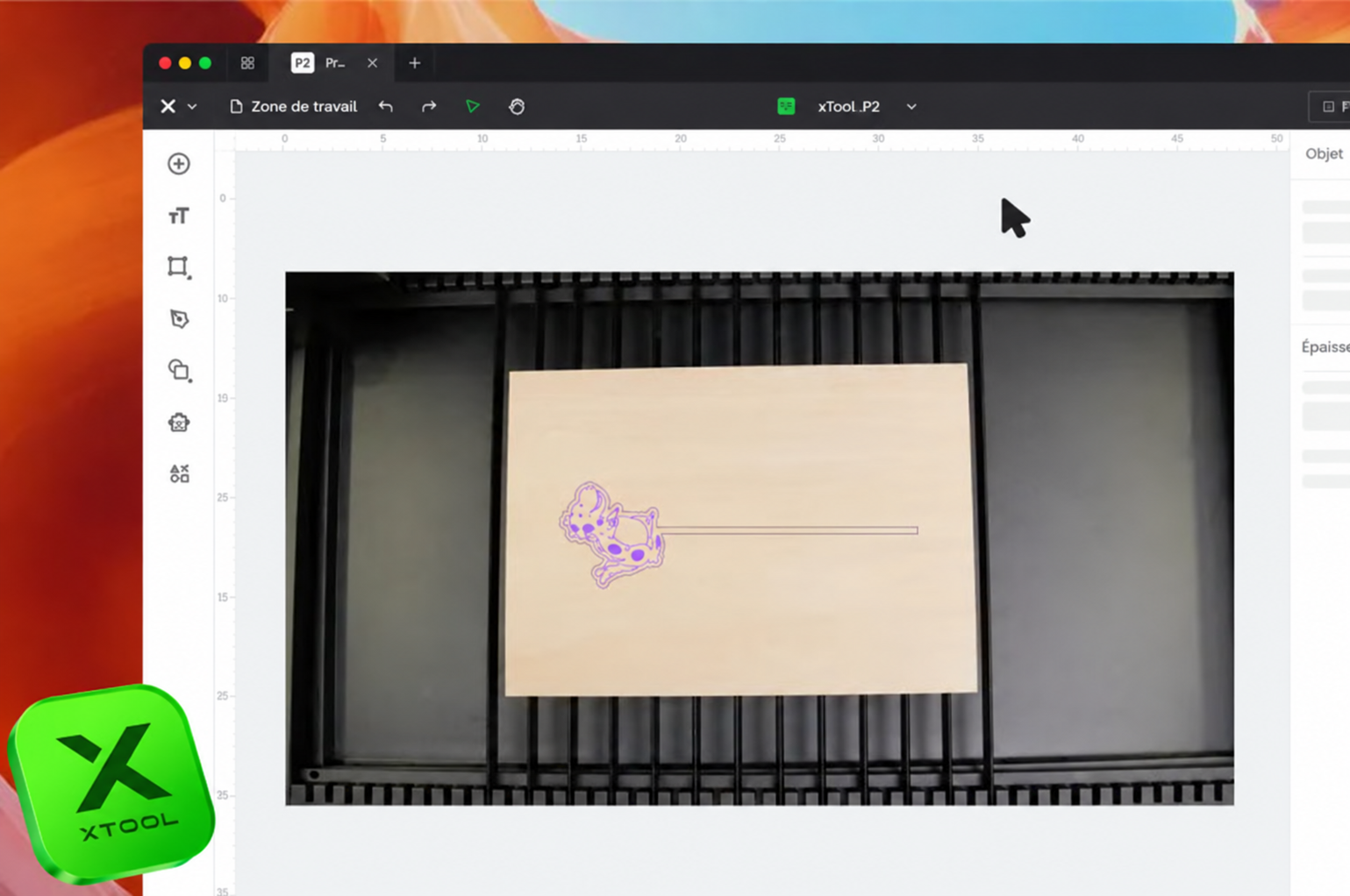
Task: Click the xTool app icon in corner
Action: coord(111,785)
